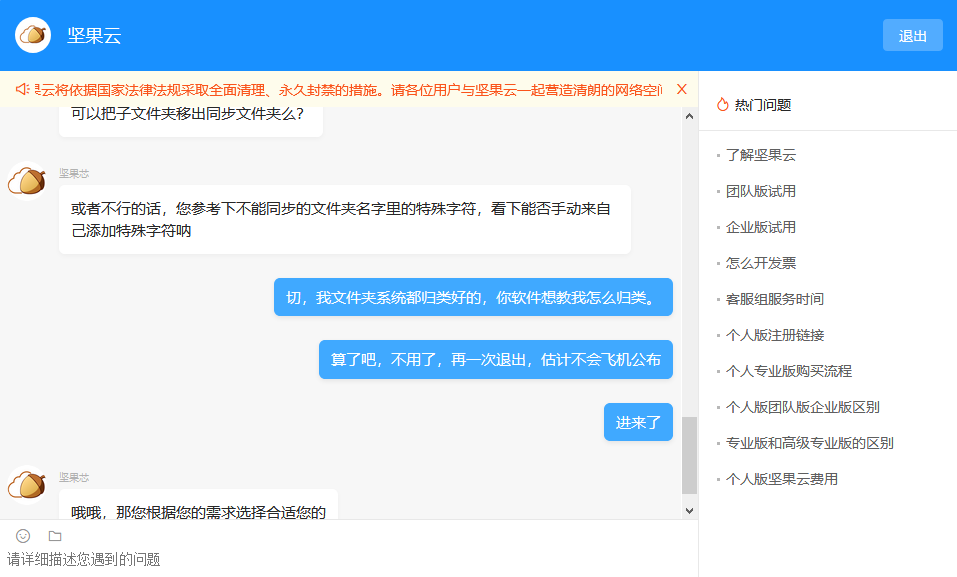This screenshot has width=957, height=577.
Task: Click the 热门问题 flame icon
Action: 723,104
